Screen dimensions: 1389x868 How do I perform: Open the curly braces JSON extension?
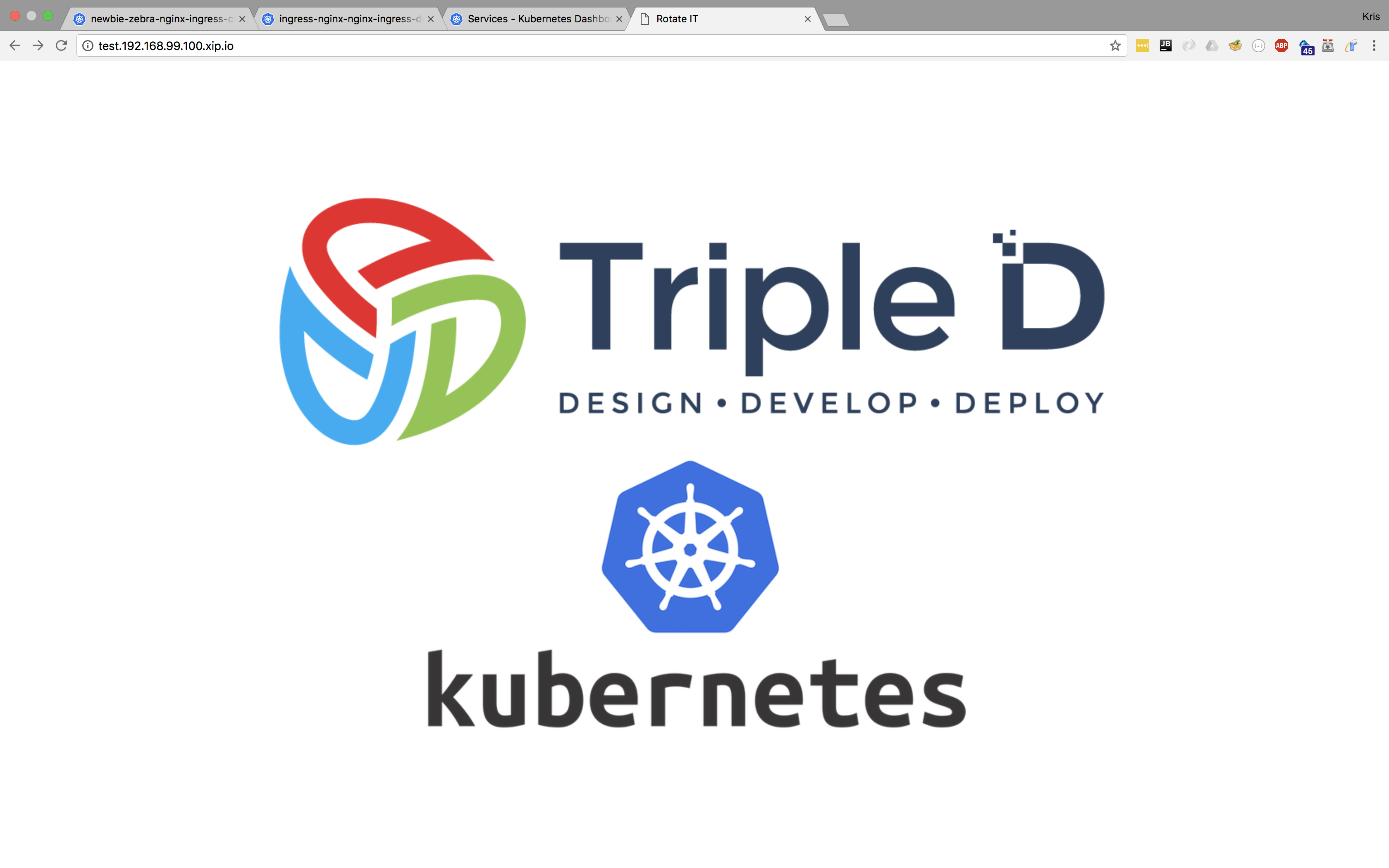click(1258, 45)
